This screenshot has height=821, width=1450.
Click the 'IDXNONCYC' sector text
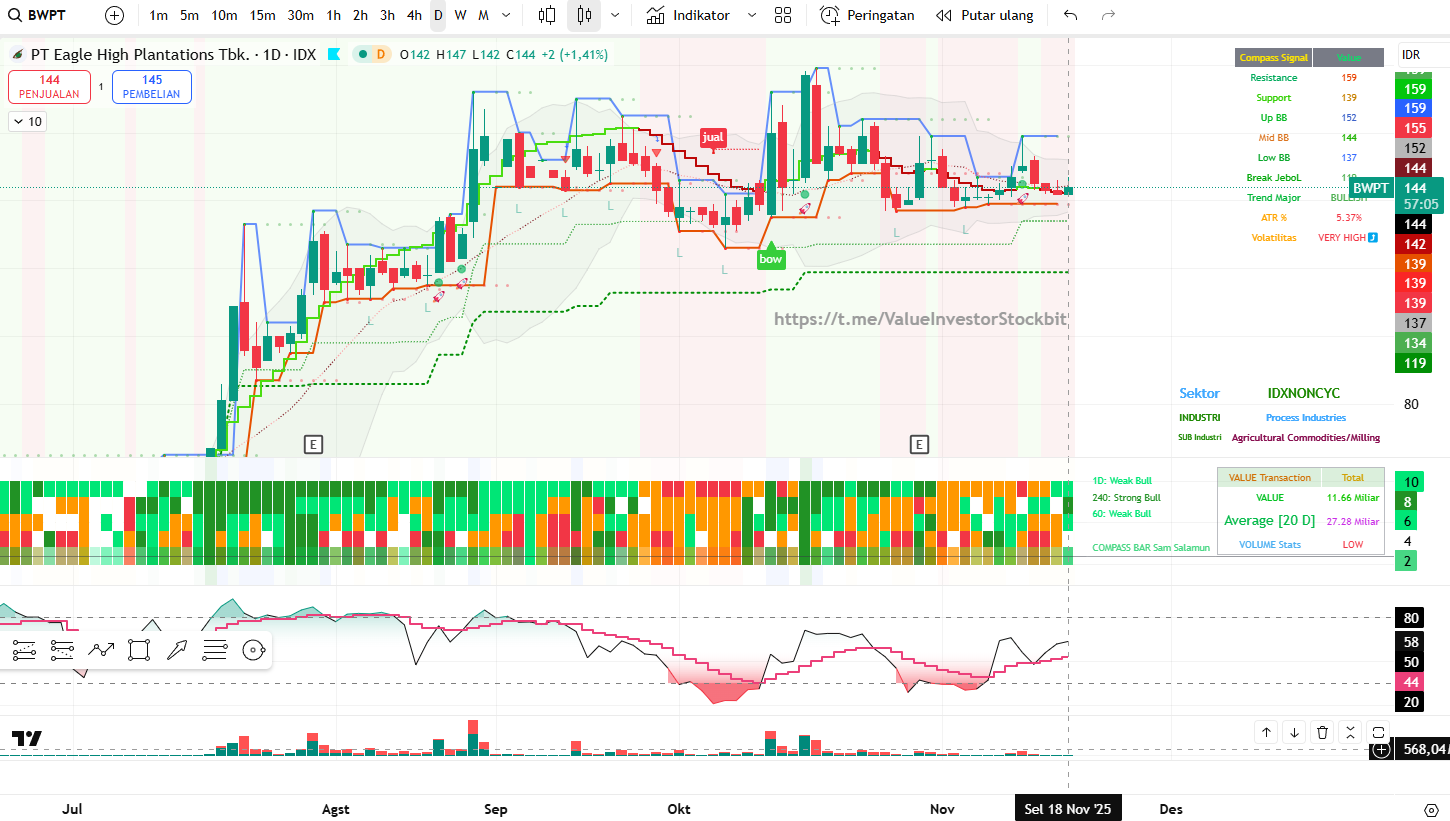(x=1304, y=394)
